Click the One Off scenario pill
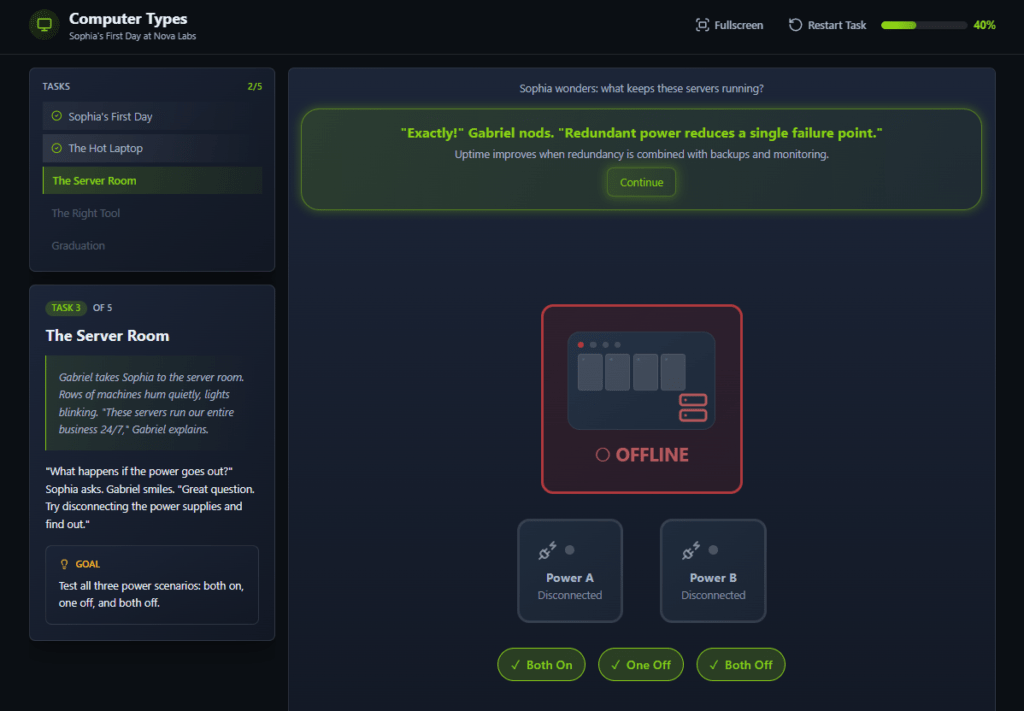Viewport: 1024px width, 711px height. [x=640, y=665]
